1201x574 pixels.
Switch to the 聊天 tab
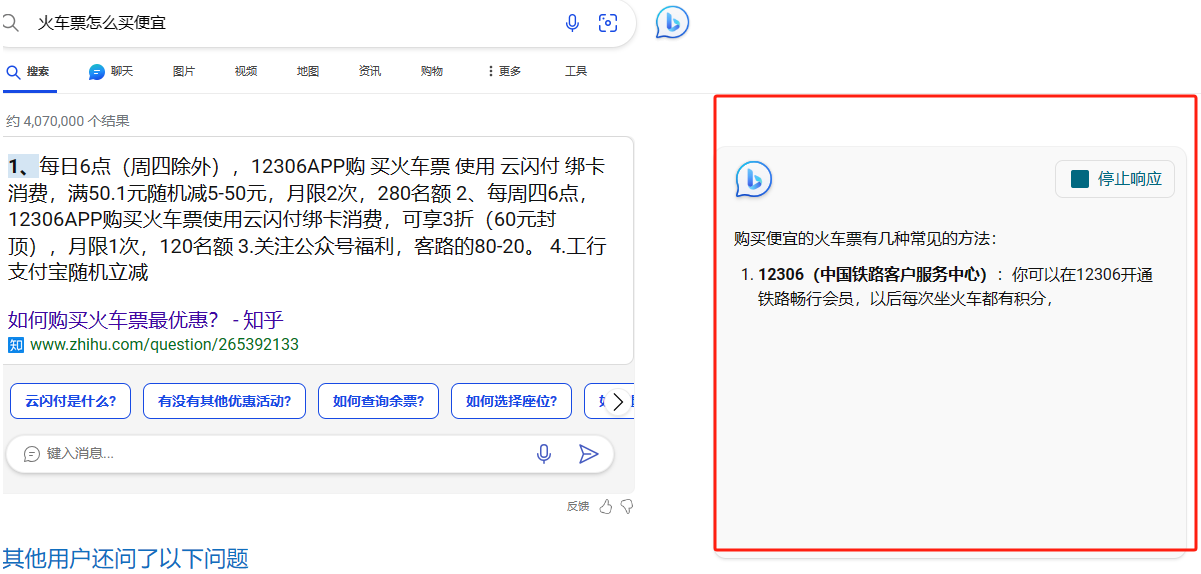pyautogui.click(x=111, y=71)
